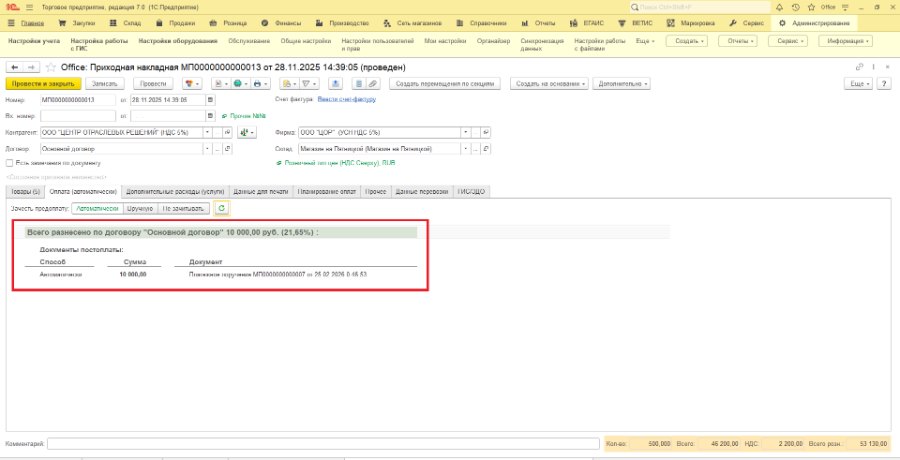Go forward with the right arrow button
900x460 pixels.
[32, 67]
